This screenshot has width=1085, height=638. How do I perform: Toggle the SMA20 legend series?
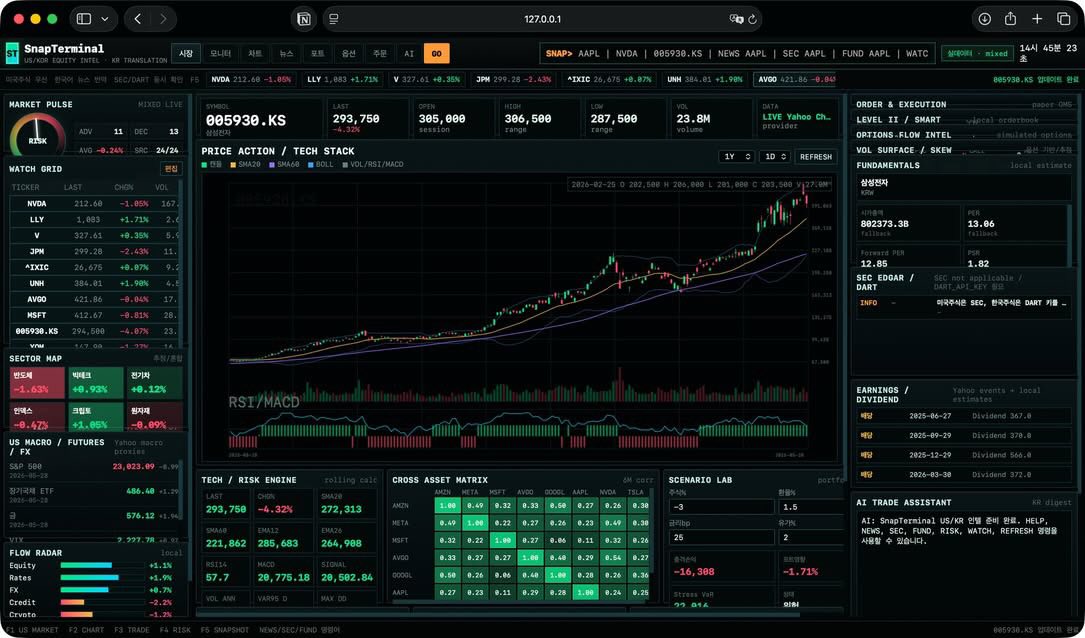(244, 165)
